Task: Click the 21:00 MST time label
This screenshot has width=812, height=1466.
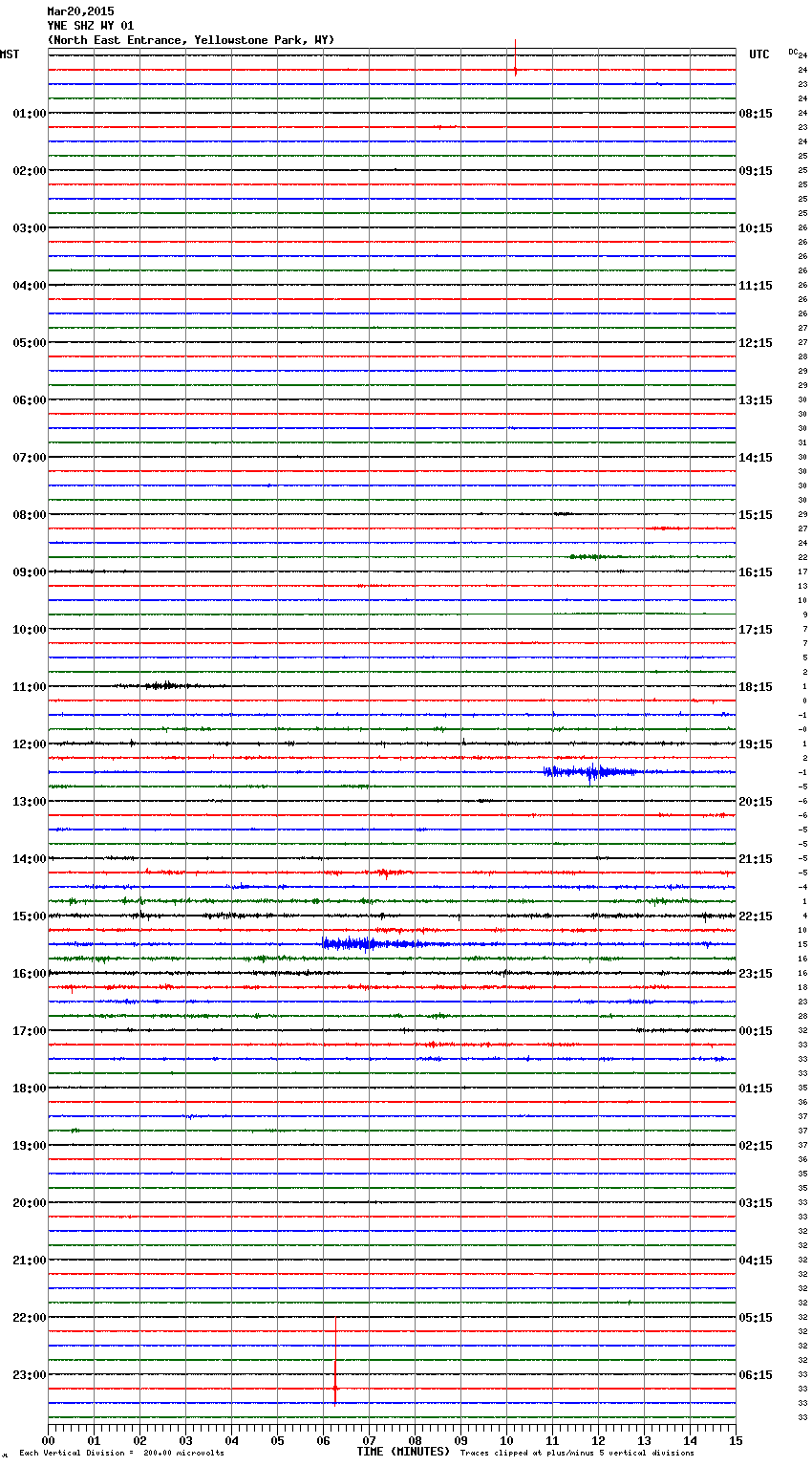Action: click(30, 1261)
